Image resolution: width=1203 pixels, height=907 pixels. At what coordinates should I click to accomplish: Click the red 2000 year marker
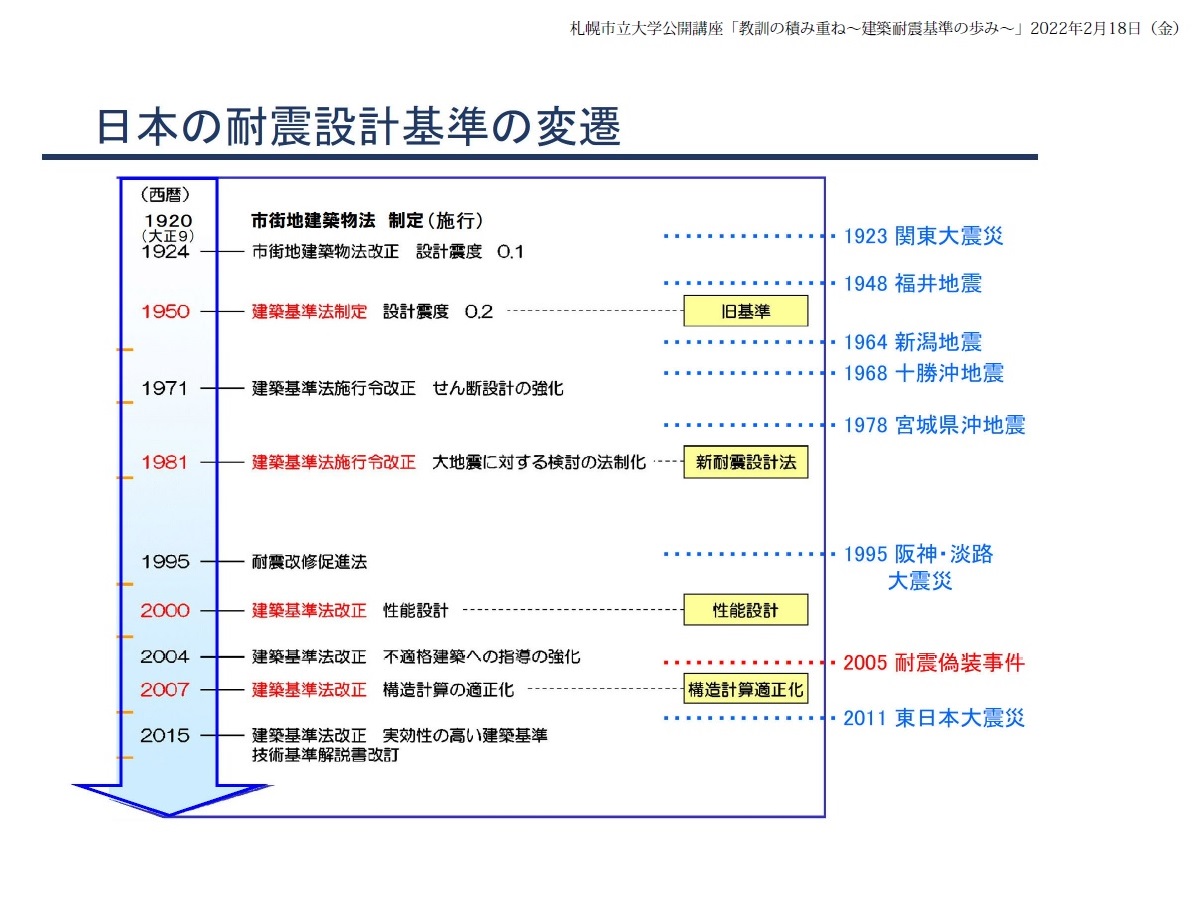pyautogui.click(x=165, y=610)
